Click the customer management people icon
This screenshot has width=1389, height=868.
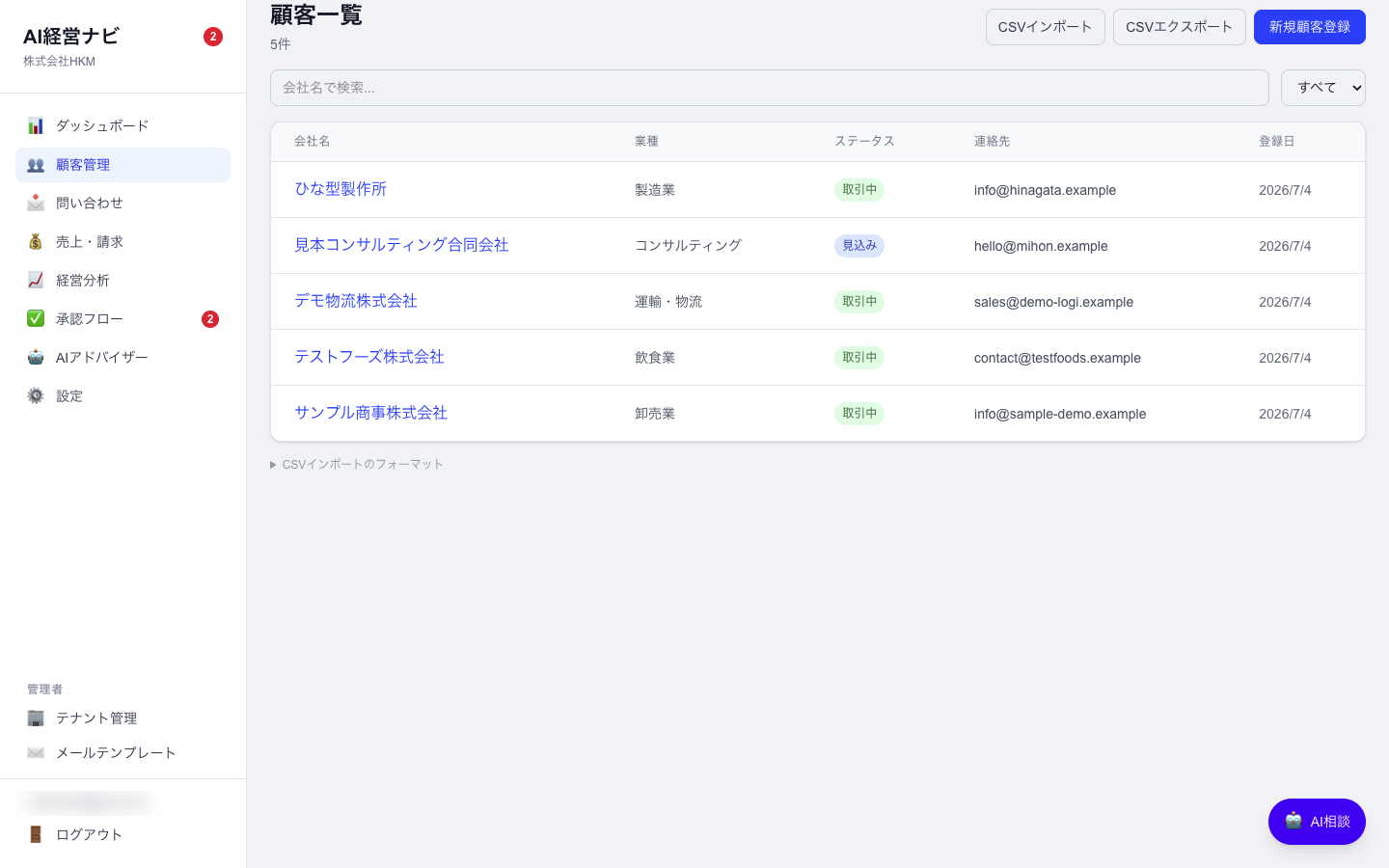tap(36, 165)
